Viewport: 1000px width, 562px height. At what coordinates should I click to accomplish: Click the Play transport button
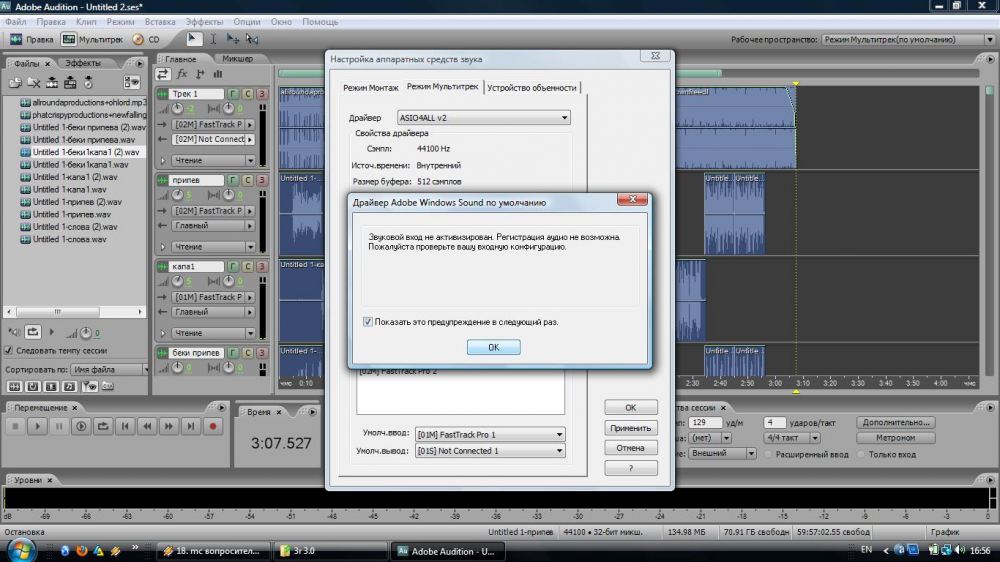37,426
